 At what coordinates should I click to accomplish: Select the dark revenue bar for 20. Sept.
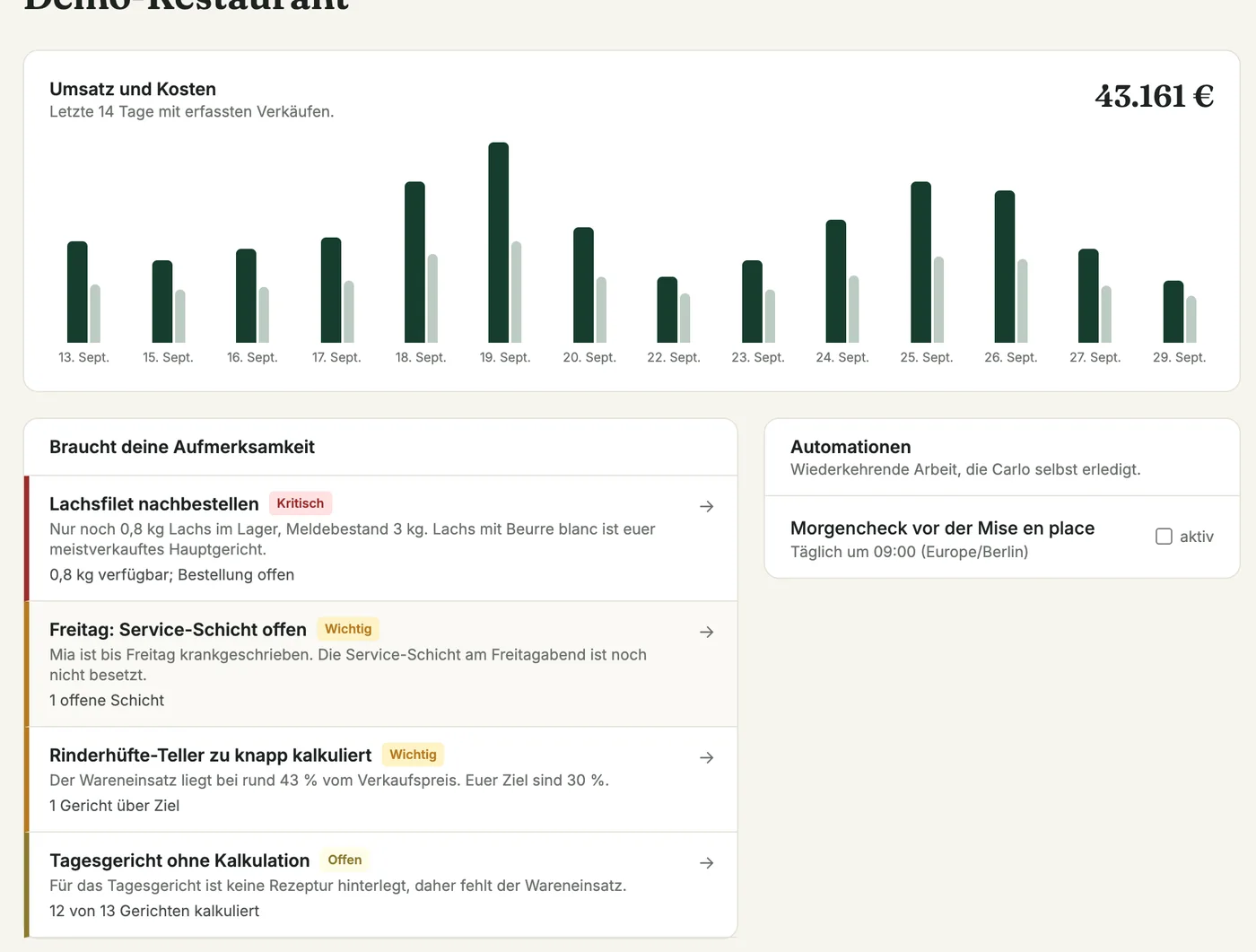tap(583, 285)
